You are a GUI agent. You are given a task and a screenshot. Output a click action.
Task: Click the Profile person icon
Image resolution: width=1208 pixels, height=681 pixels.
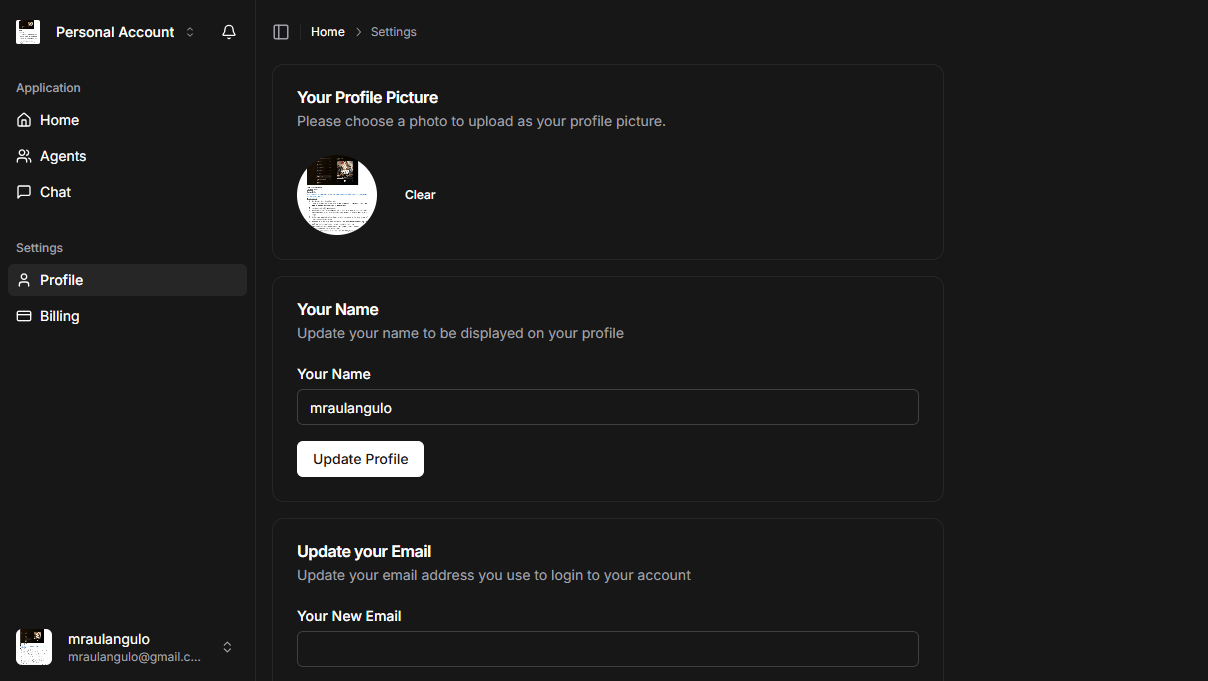coord(24,280)
